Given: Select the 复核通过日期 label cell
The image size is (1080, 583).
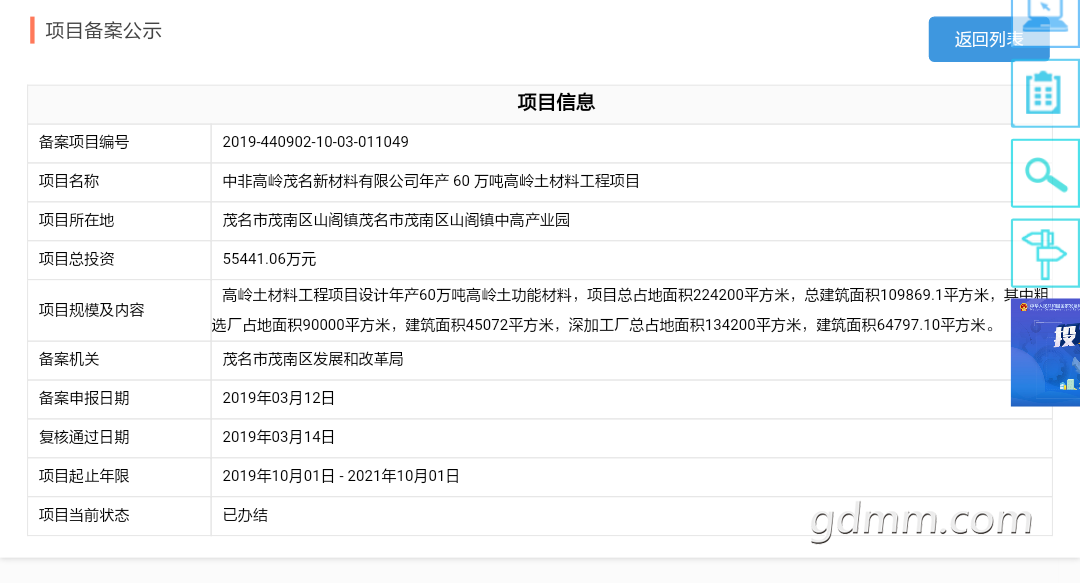Looking at the screenshot, I should (119, 438).
